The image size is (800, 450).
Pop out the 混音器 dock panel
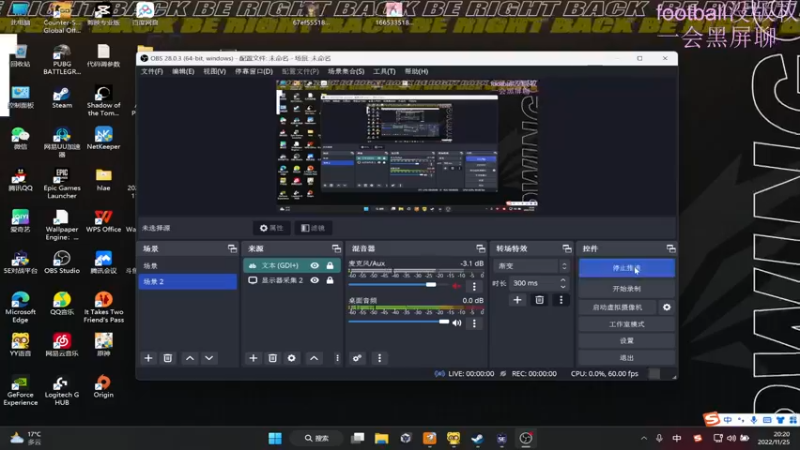click(x=481, y=248)
